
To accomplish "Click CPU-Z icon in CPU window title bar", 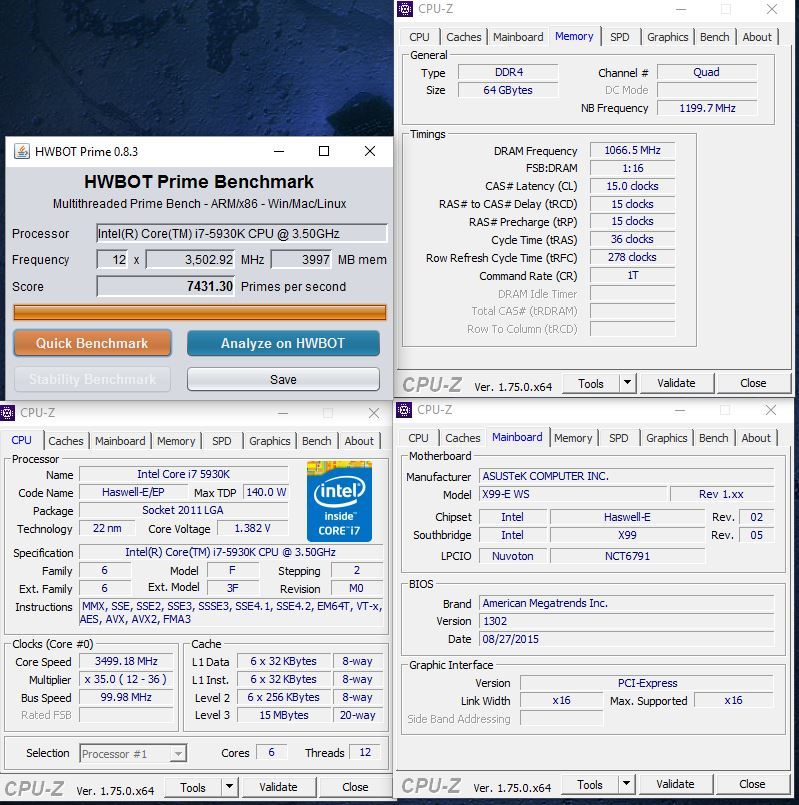I will 7,413.
